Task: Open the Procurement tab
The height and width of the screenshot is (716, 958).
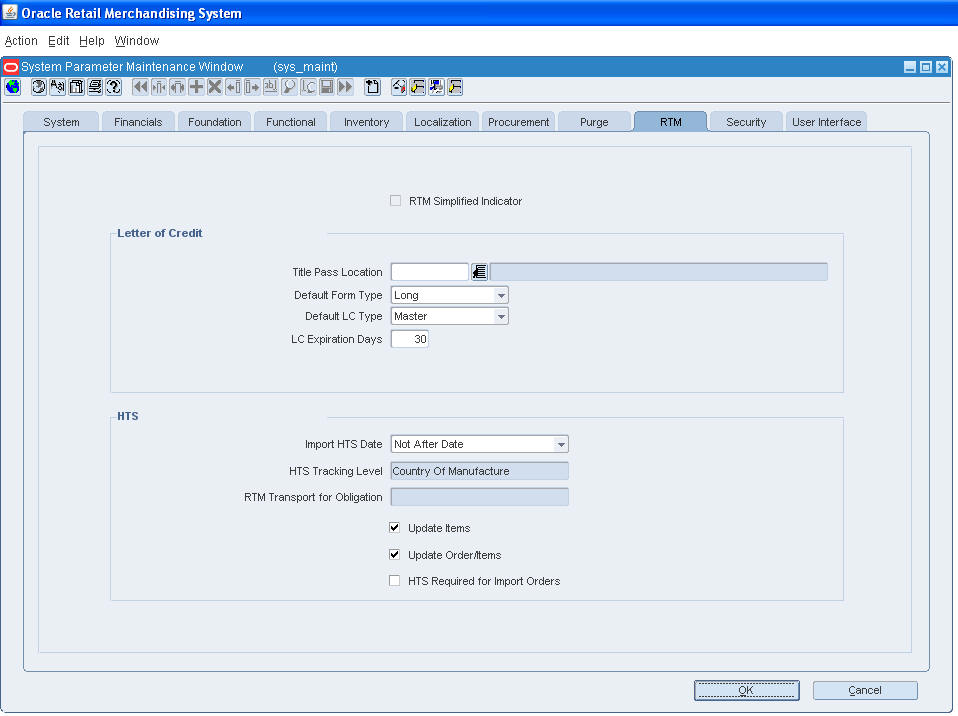Action: coord(519,122)
